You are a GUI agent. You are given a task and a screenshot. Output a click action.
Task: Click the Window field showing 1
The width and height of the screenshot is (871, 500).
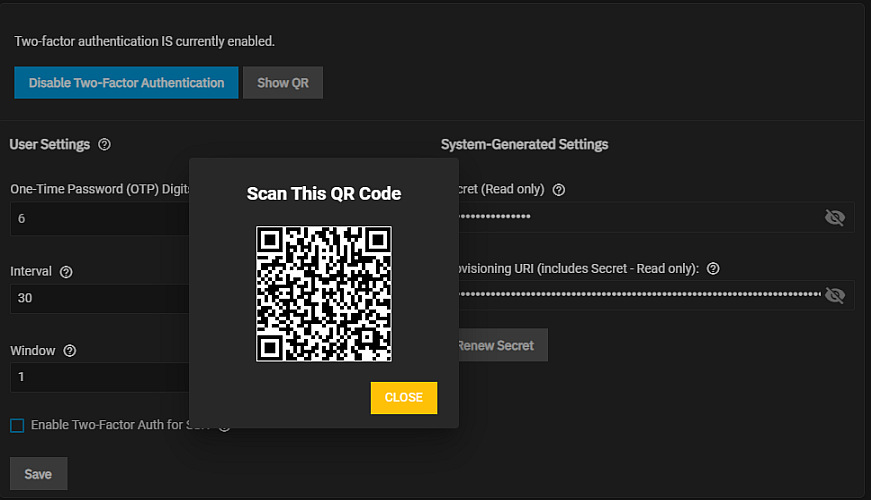[x=100, y=377]
